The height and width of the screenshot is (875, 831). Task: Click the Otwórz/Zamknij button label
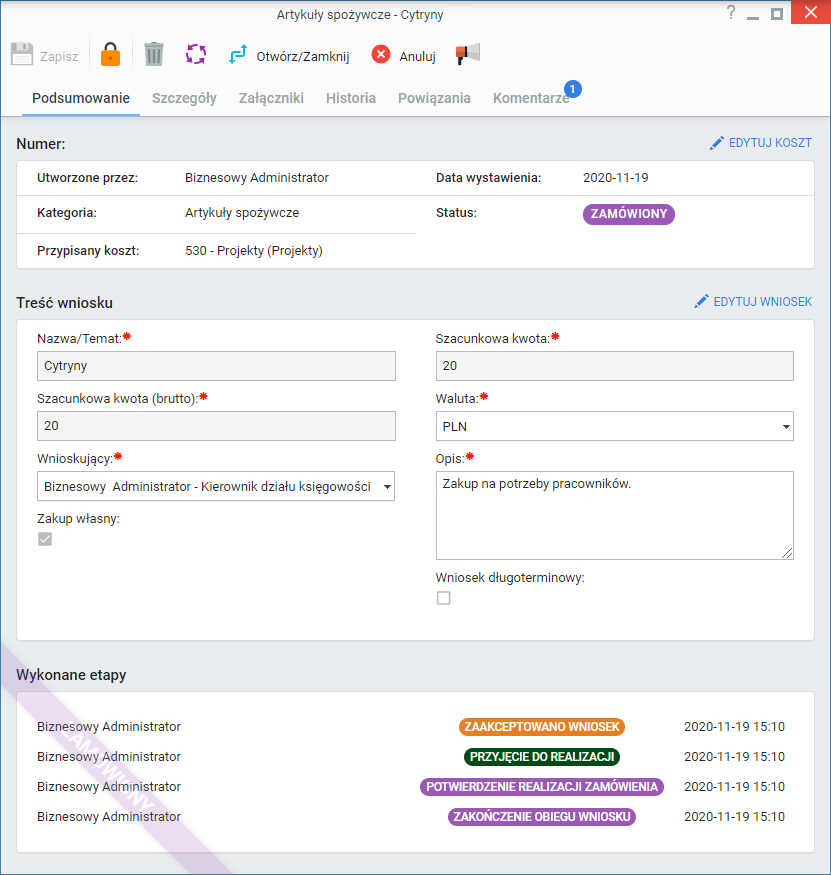(303, 56)
